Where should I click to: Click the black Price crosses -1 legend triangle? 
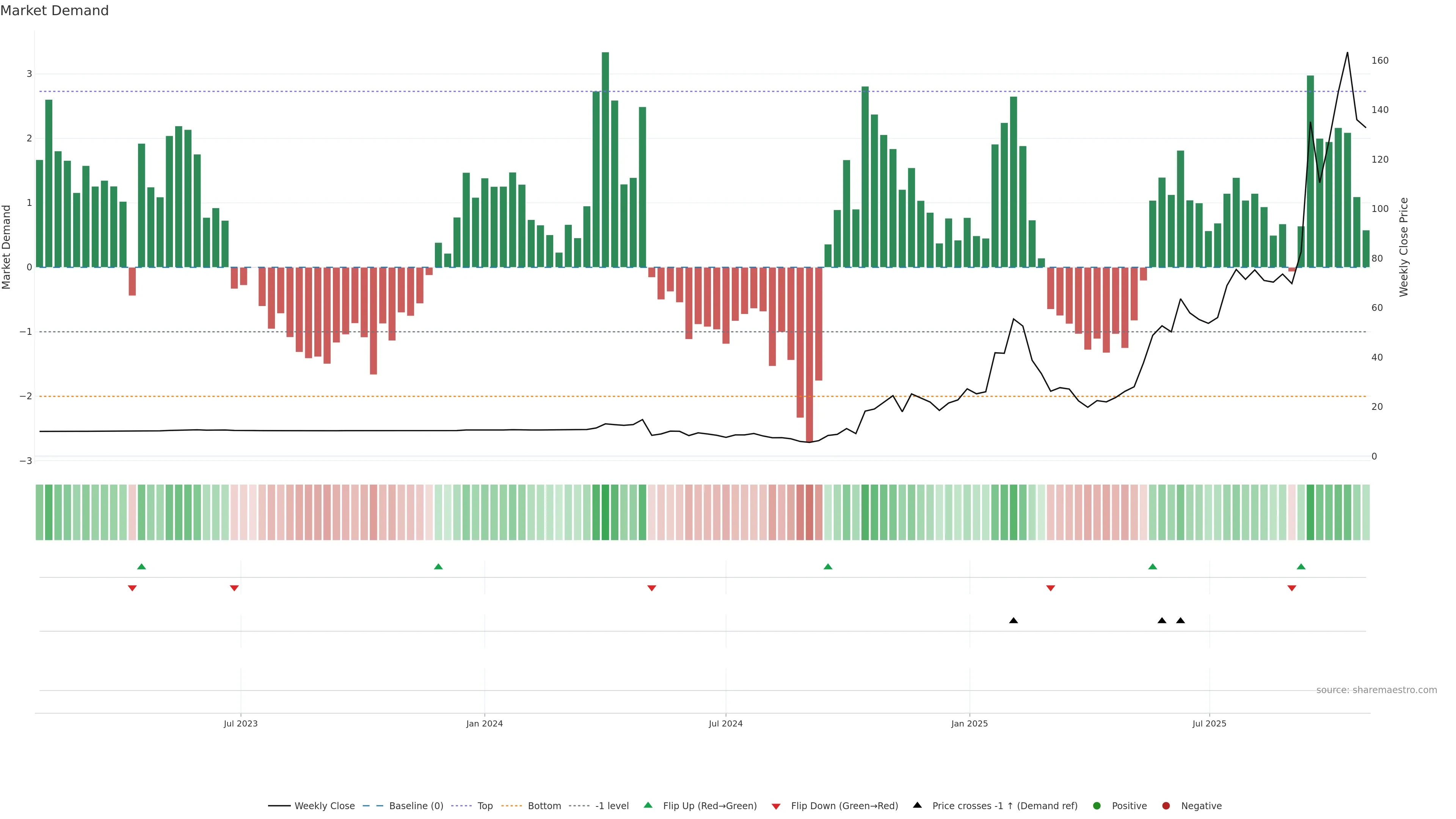pyautogui.click(x=917, y=805)
